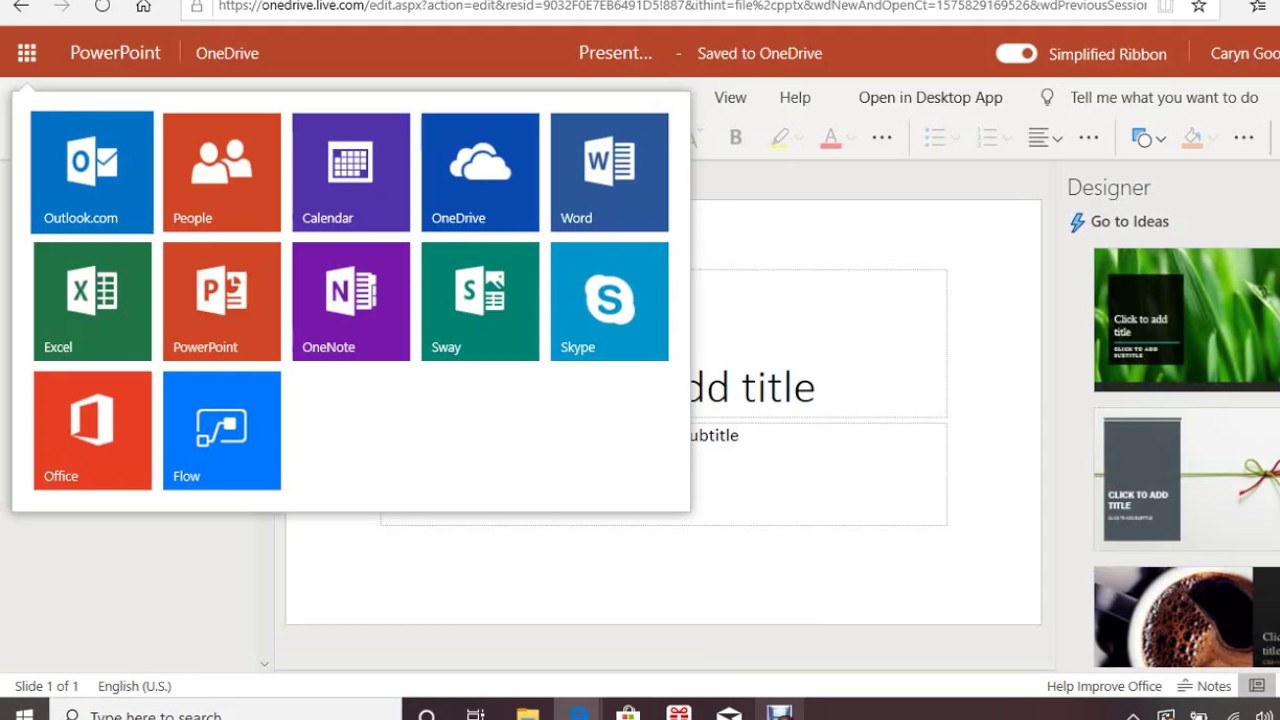Expand shape fill dropdown arrow

1212,138
